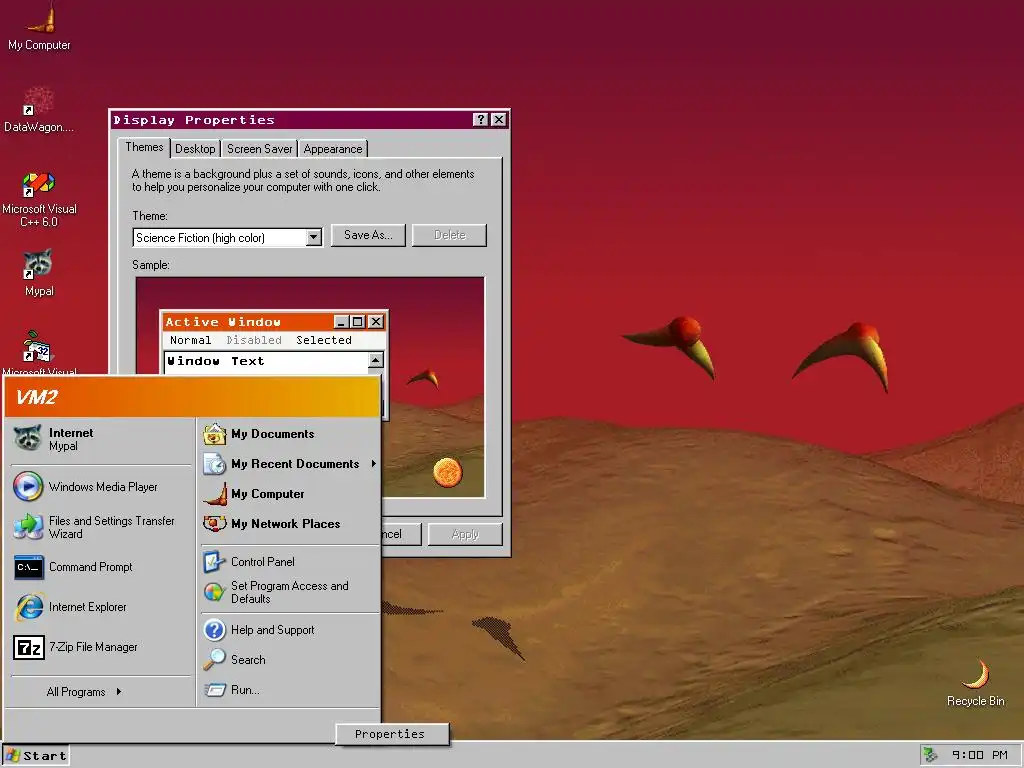This screenshot has height=768, width=1024.
Task: Click the Apply button
Action: (x=465, y=534)
